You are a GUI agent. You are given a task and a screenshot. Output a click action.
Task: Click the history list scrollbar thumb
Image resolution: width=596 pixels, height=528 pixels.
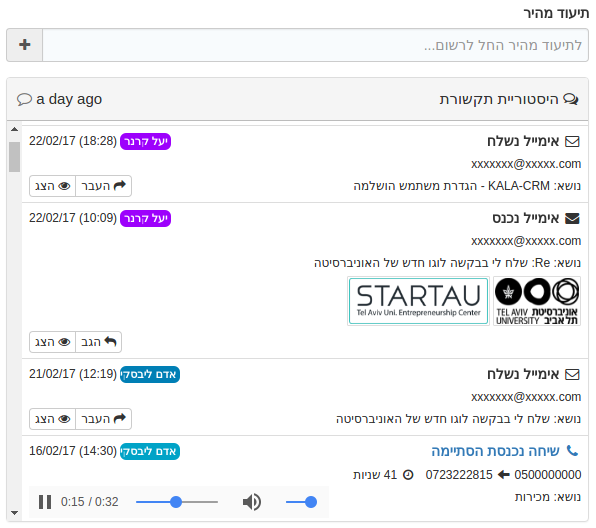pos(14,157)
